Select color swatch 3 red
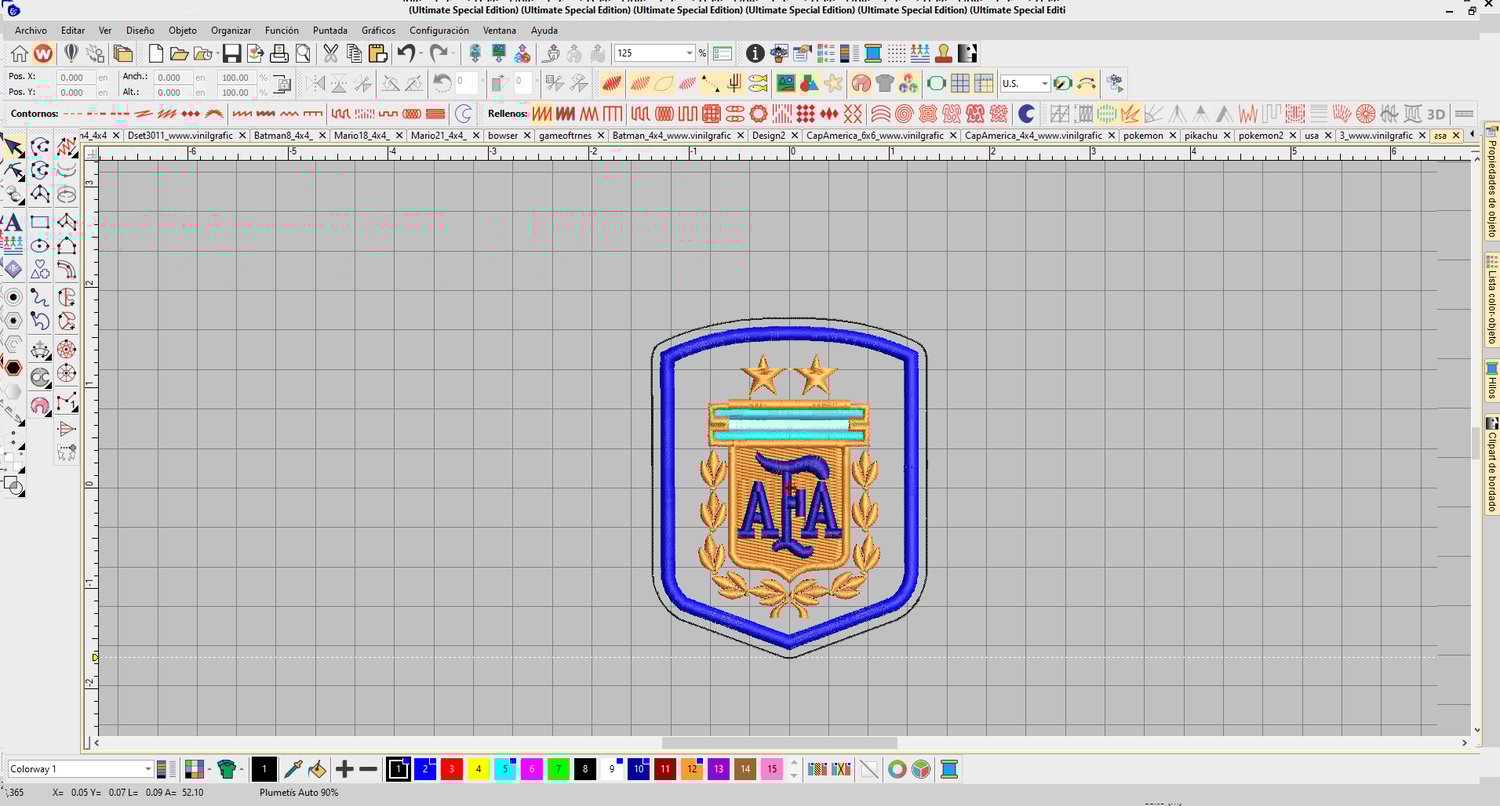The height and width of the screenshot is (806, 1500). [x=451, y=769]
